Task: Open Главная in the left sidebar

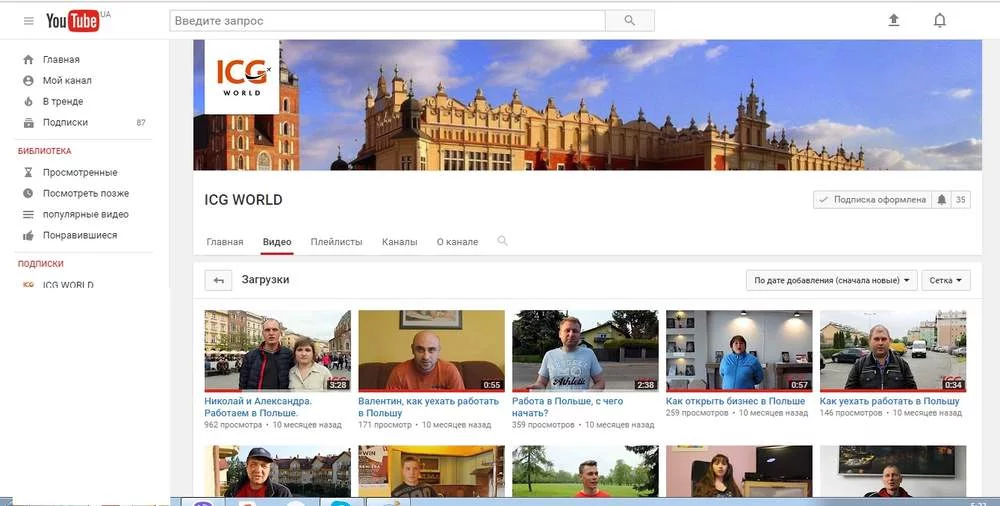Action: click(61, 59)
